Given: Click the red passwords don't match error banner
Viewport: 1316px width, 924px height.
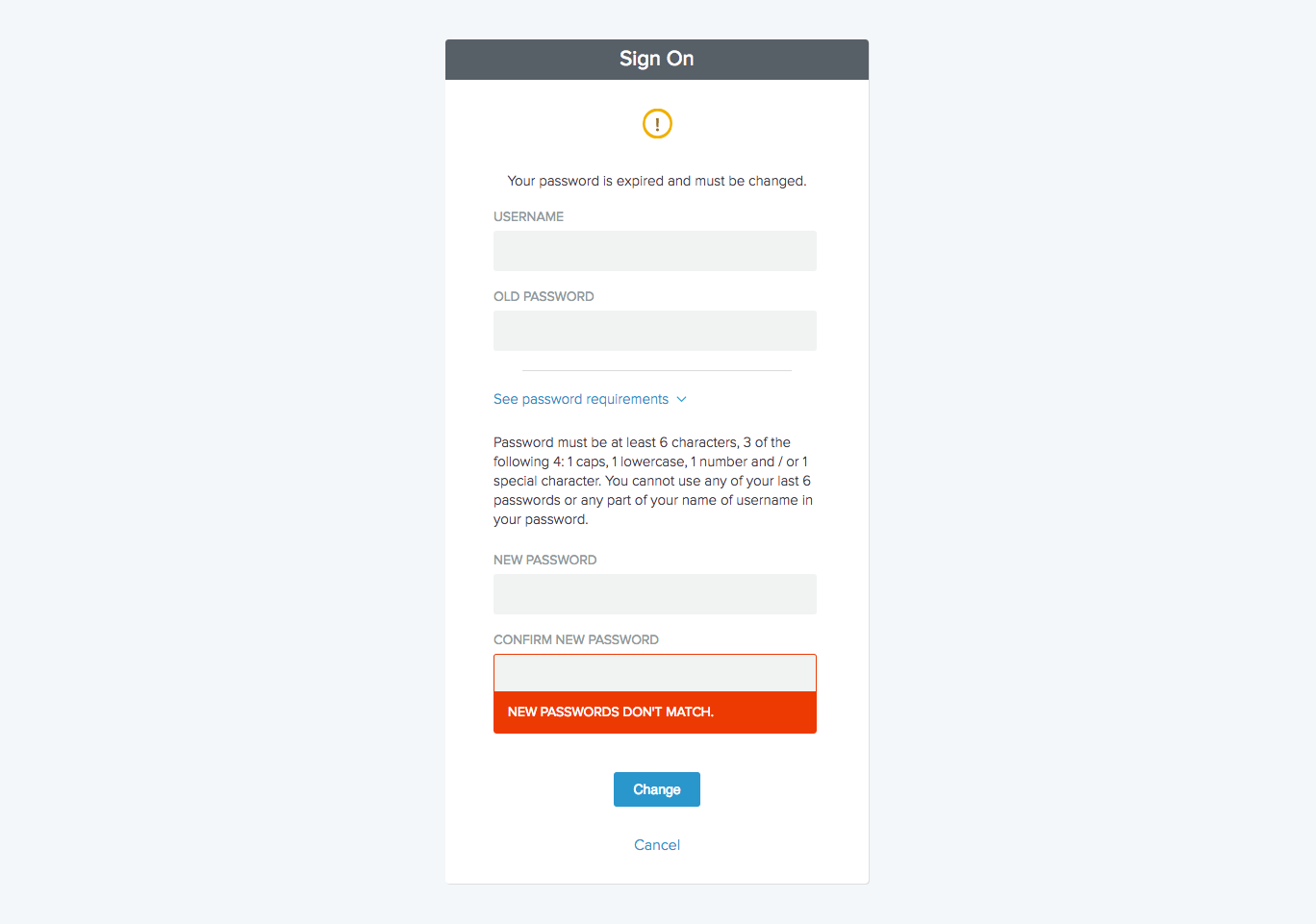Looking at the screenshot, I should 654,712.
